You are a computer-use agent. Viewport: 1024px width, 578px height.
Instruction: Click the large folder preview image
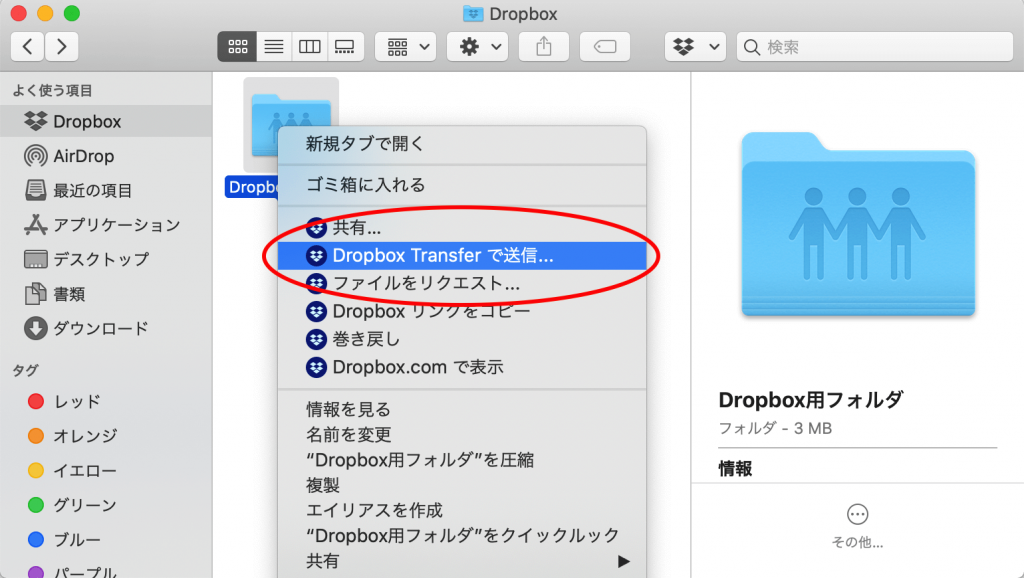click(857, 225)
